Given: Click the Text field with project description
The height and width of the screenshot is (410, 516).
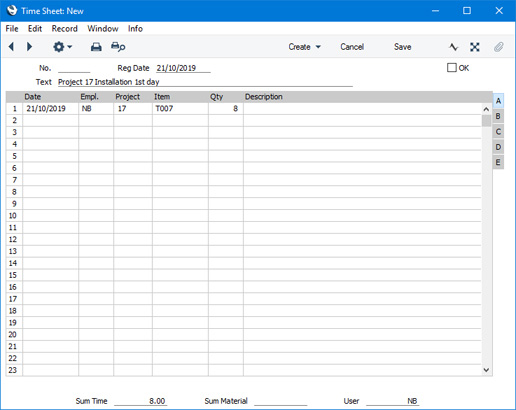Looking at the screenshot, I should coord(205,82).
